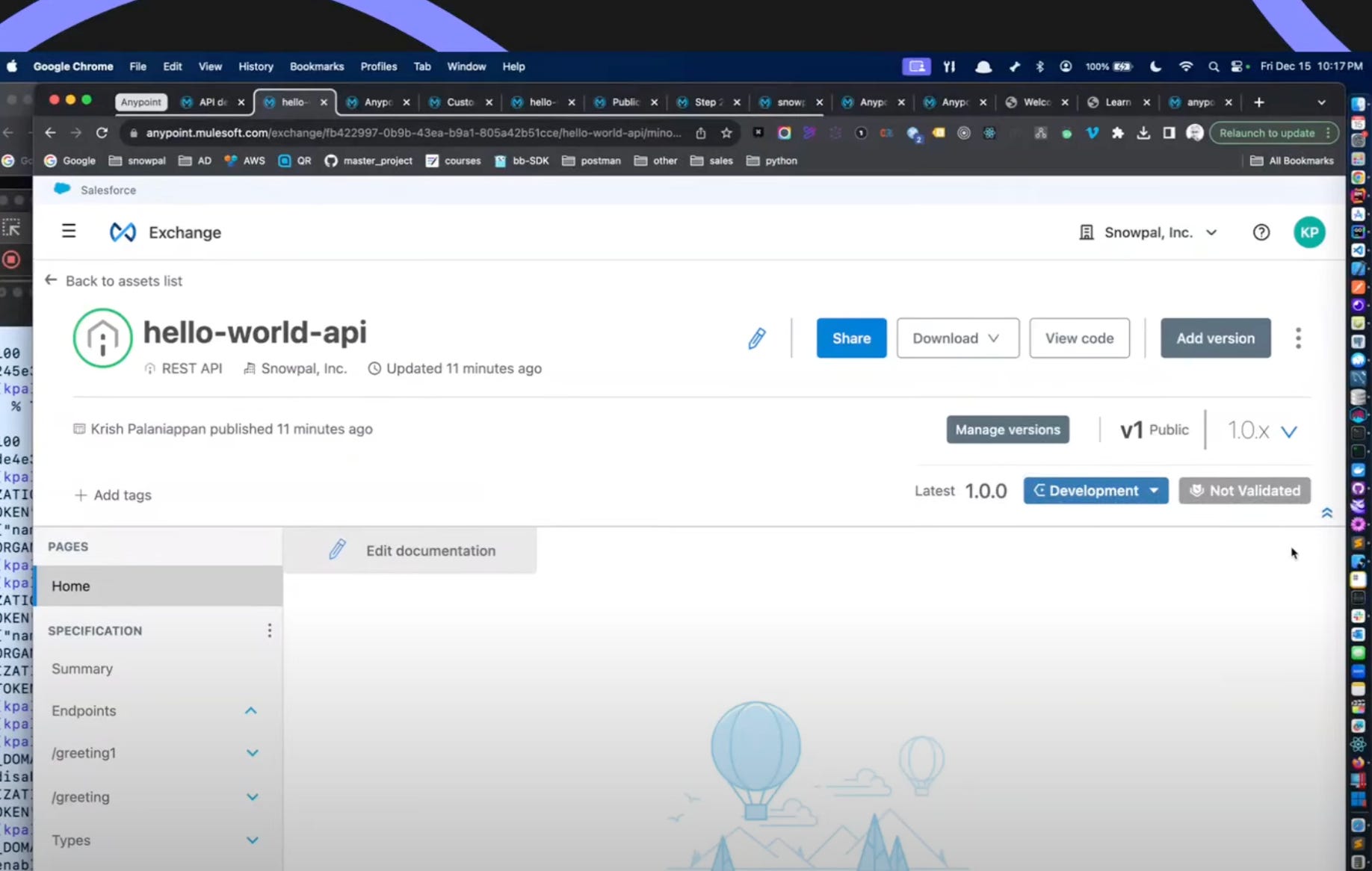Screen dimensions: 1372x871
Task: Open macOS Control Center icon
Action: (x=1238, y=66)
